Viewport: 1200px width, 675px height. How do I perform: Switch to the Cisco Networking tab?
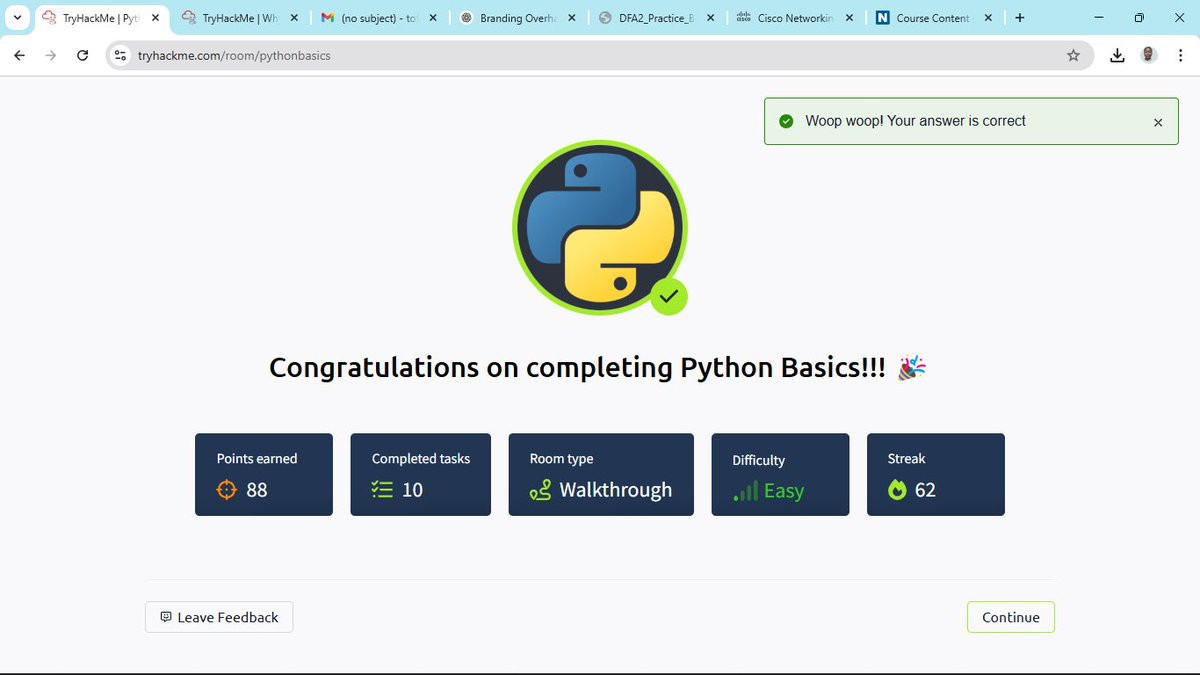[x=795, y=18]
